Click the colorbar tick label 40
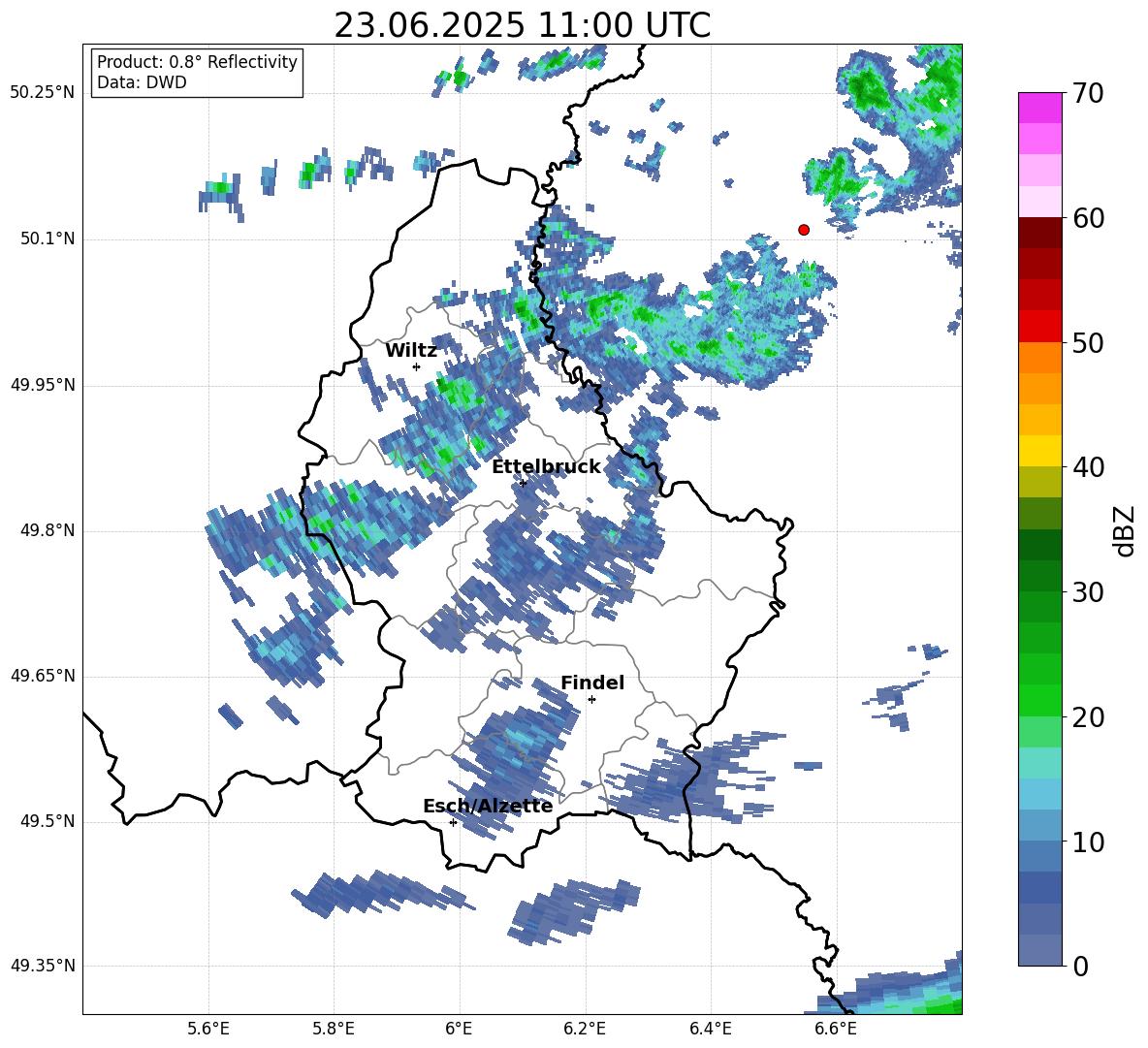 tap(1088, 467)
